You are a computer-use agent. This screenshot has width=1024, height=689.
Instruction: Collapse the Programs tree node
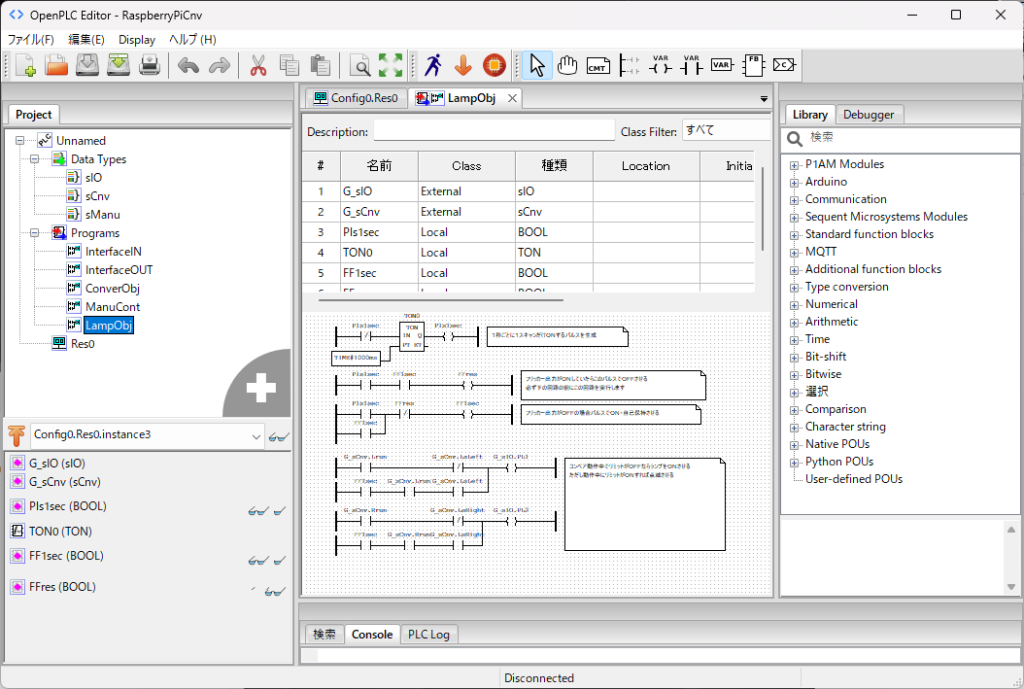[x=35, y=232]
